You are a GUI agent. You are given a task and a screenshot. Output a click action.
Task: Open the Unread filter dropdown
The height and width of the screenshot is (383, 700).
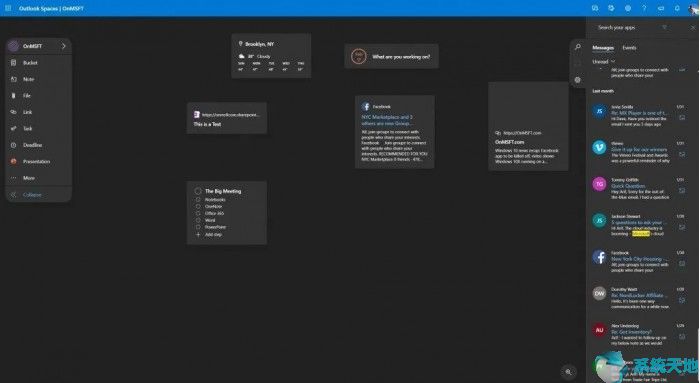[604, 62]
